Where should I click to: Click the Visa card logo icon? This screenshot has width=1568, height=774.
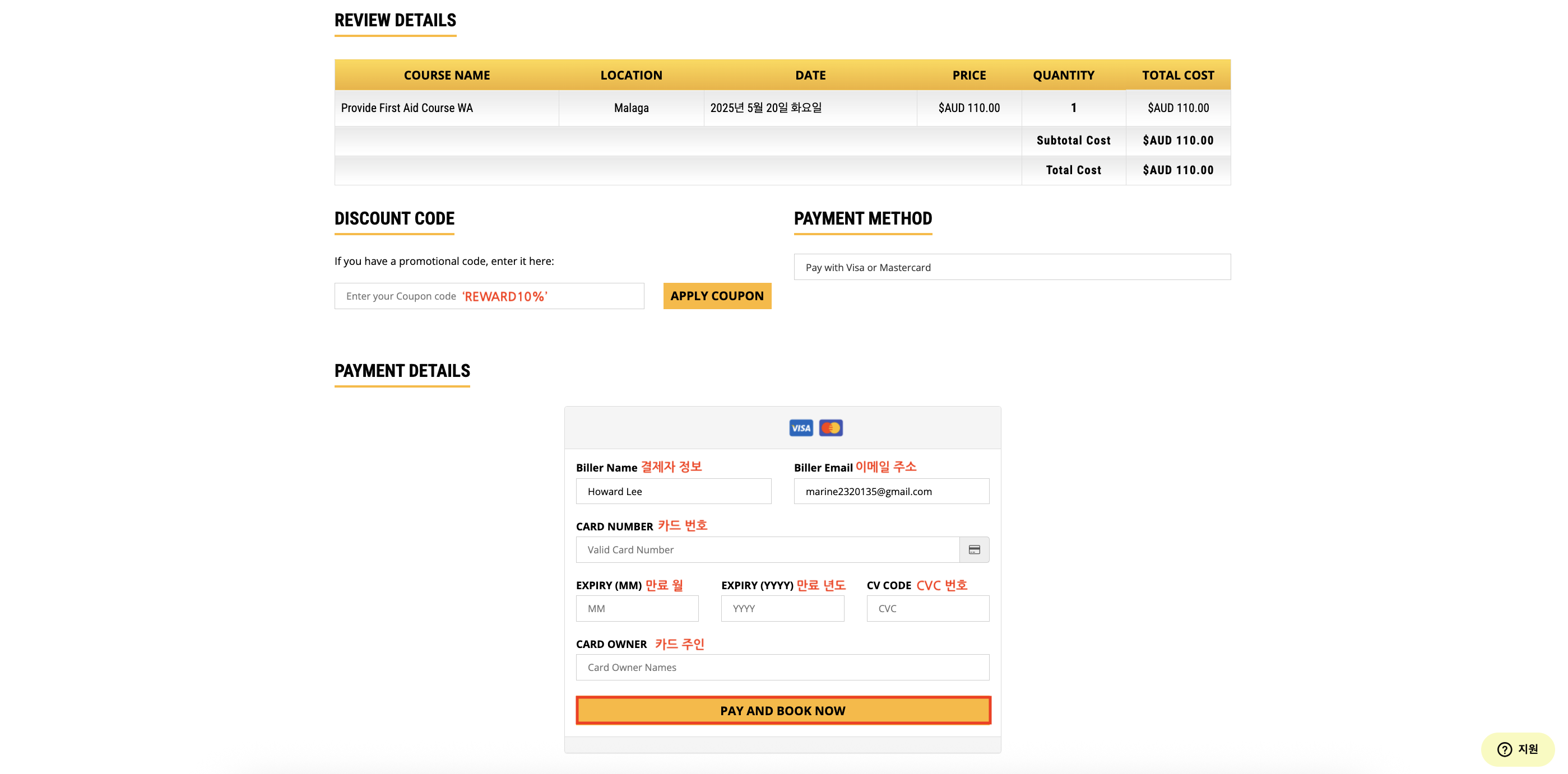point(800,428)
